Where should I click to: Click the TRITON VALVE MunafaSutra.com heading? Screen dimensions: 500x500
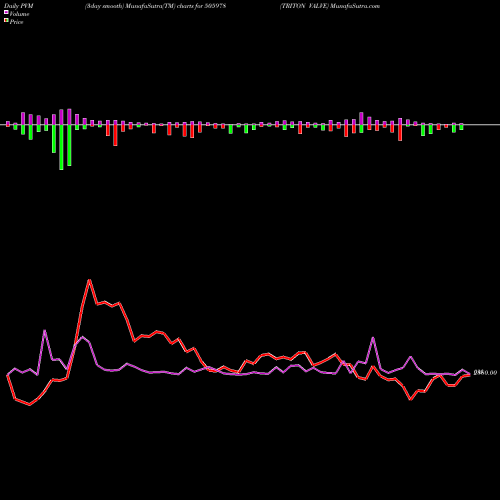click(330, 6)
